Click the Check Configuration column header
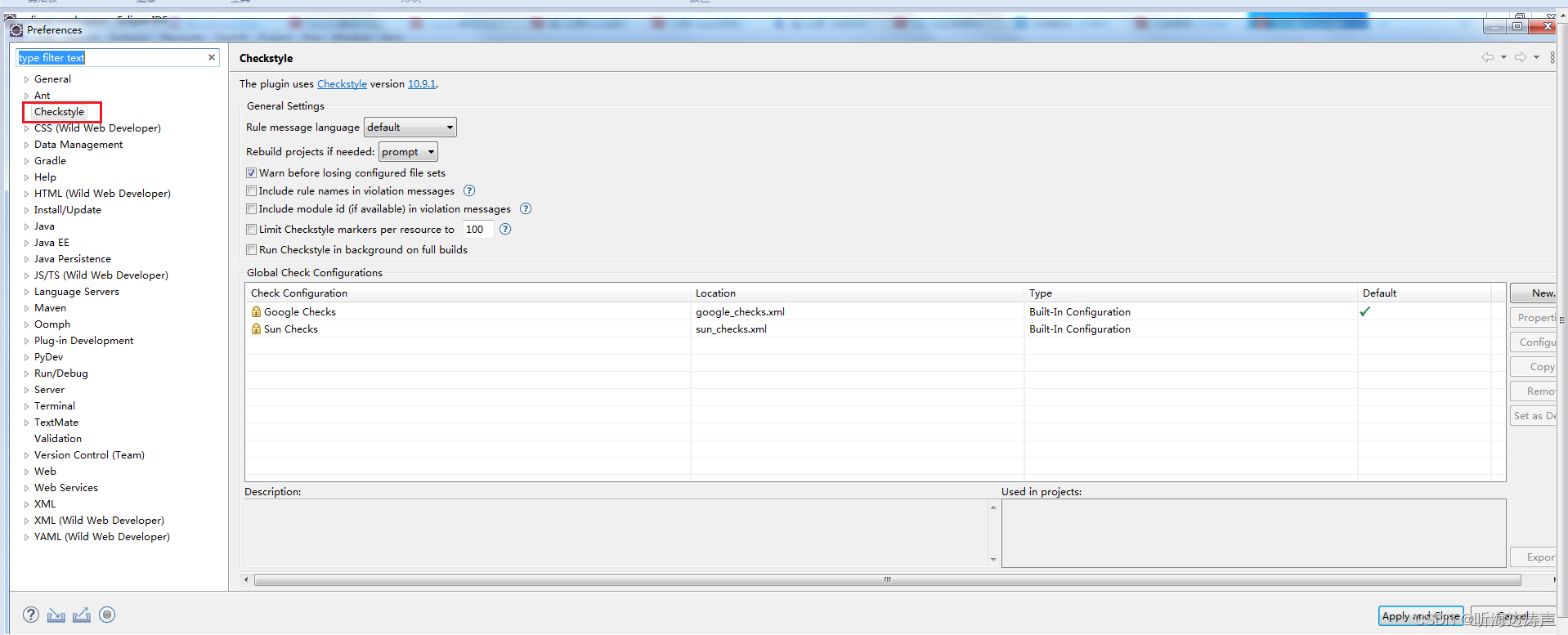This screenshot has width=1568, height=635. pos(468,293)
